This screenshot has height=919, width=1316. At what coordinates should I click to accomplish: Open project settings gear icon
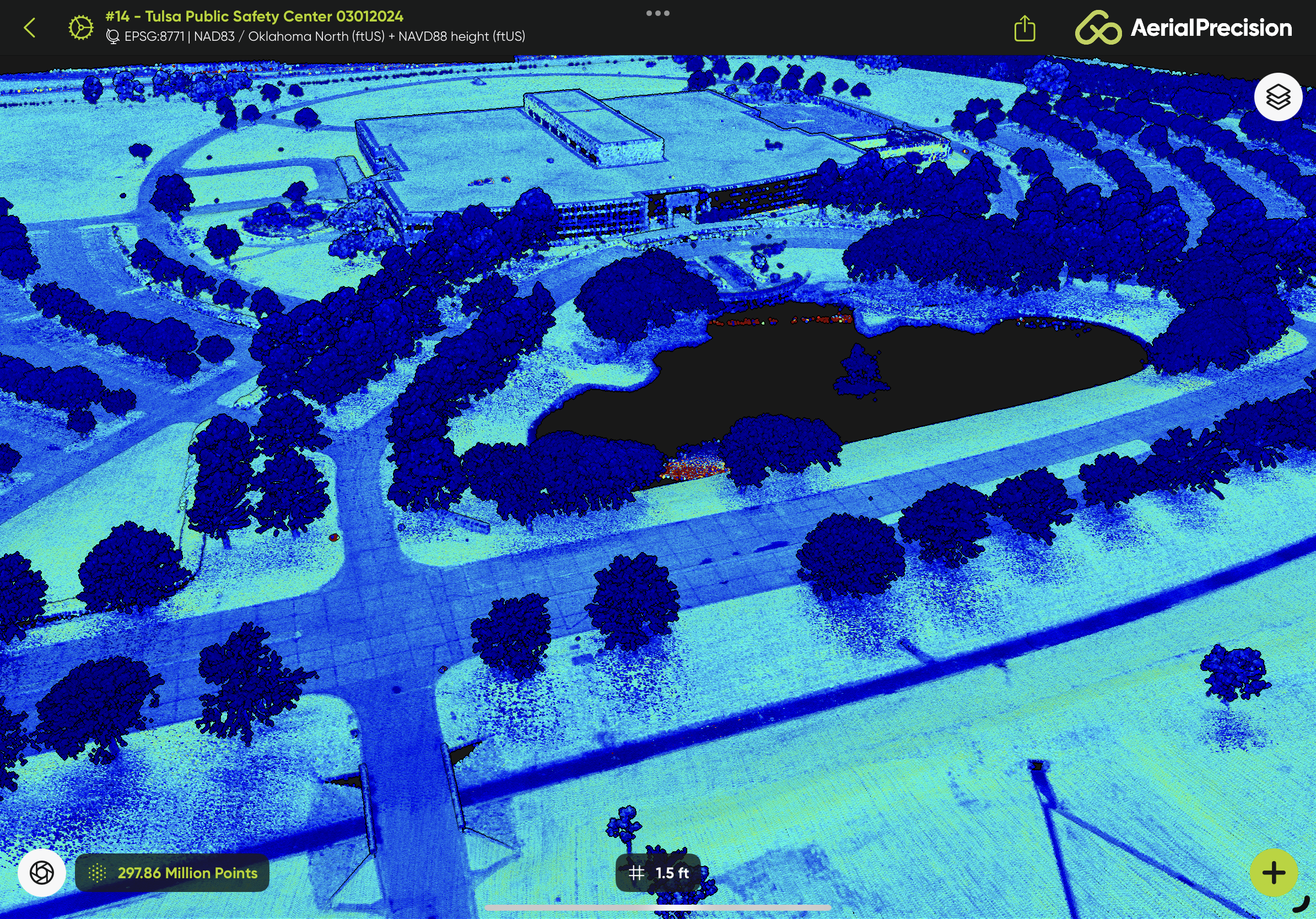click(x=81, y=28)
